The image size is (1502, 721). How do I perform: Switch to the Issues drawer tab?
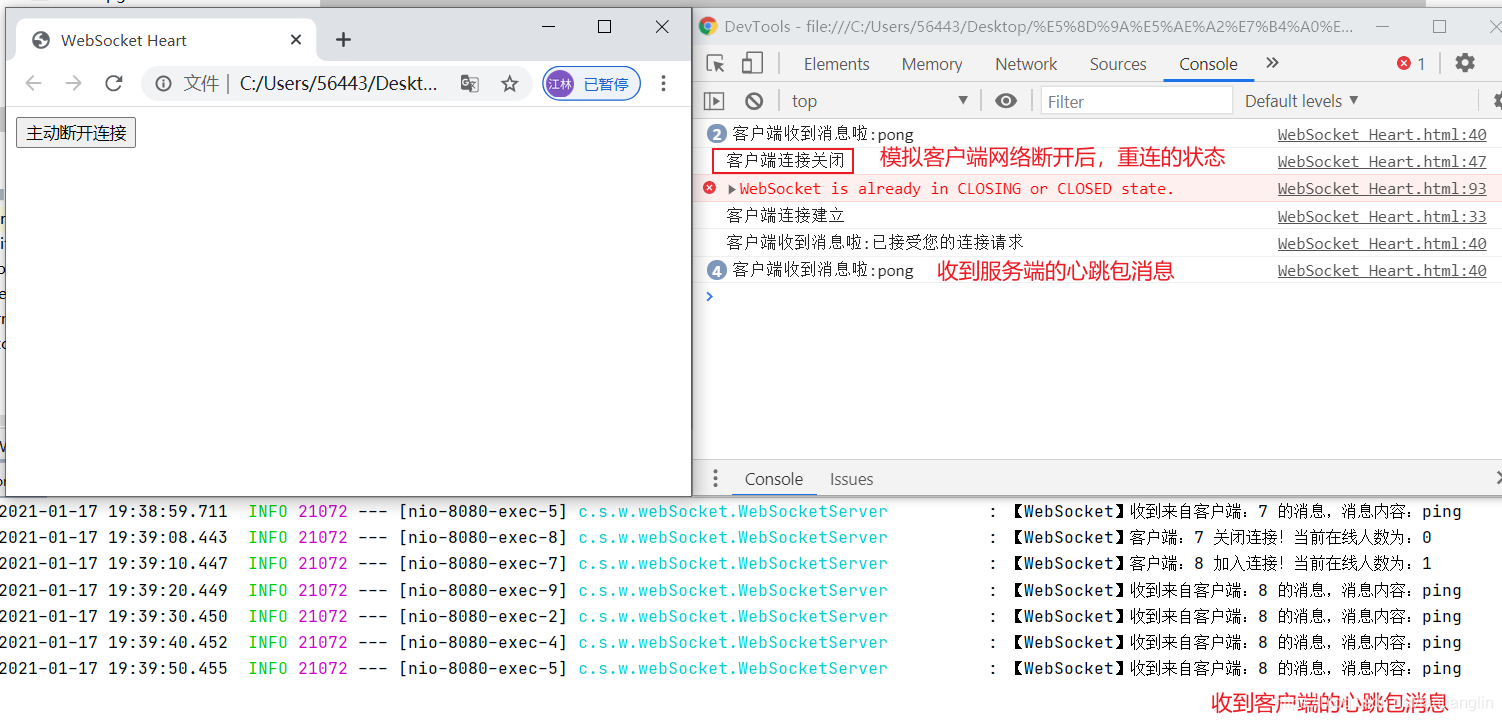pos(851,479)
